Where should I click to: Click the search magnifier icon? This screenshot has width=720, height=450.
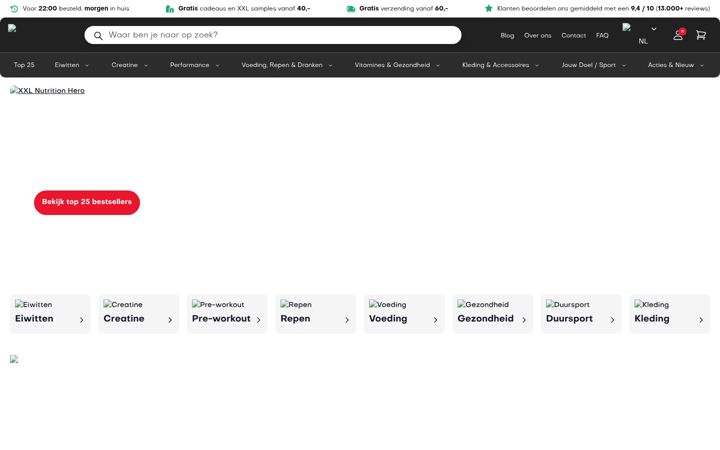[x=98, y=35]
